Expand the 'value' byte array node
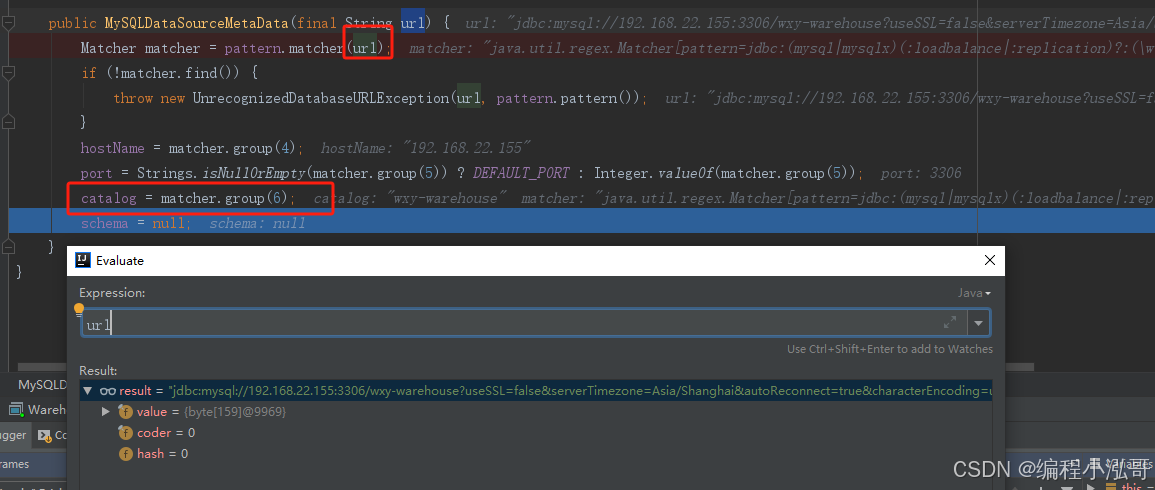This screenshot has height=490, width=1155. point(105,412)
